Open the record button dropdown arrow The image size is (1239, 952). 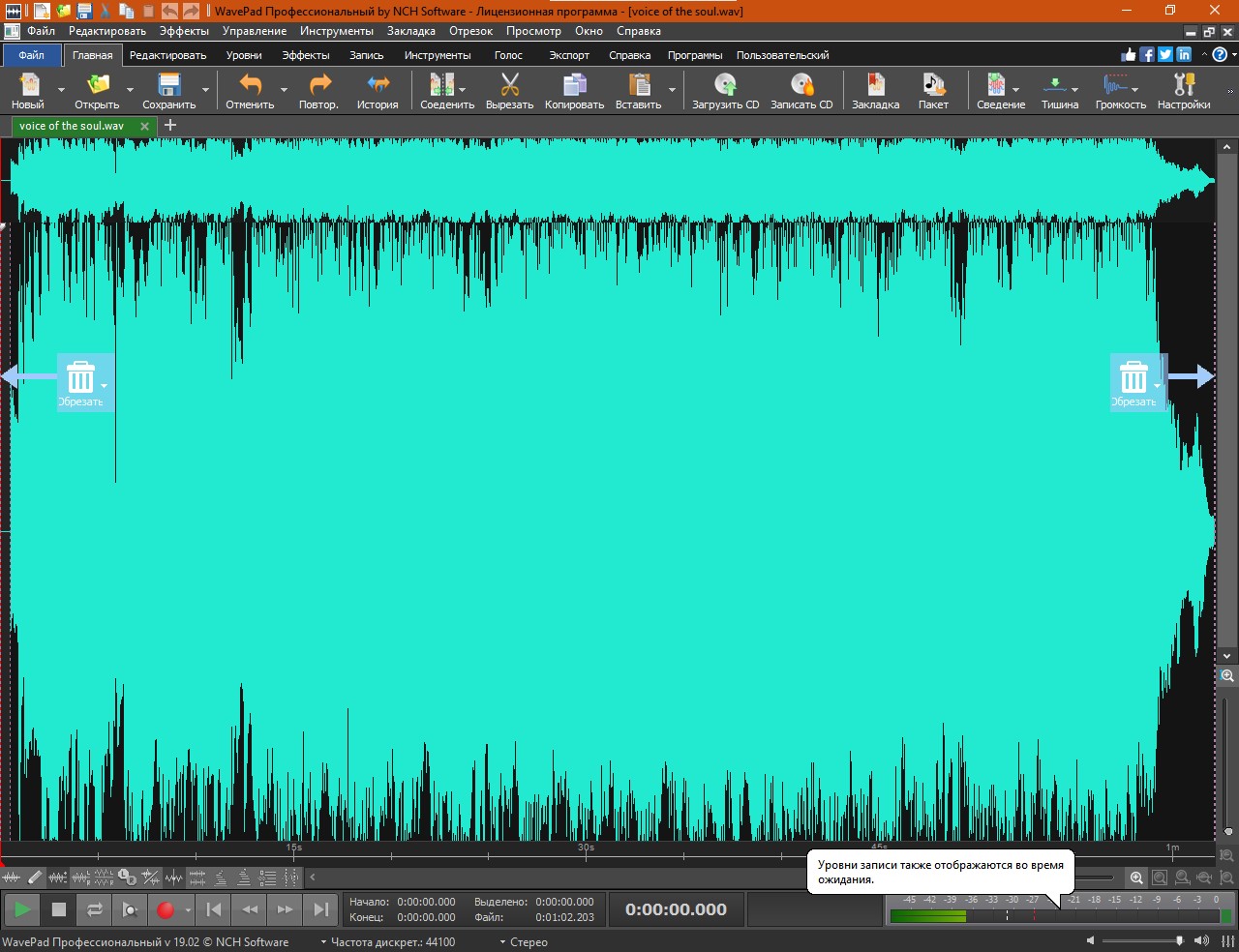pos(188,909)
